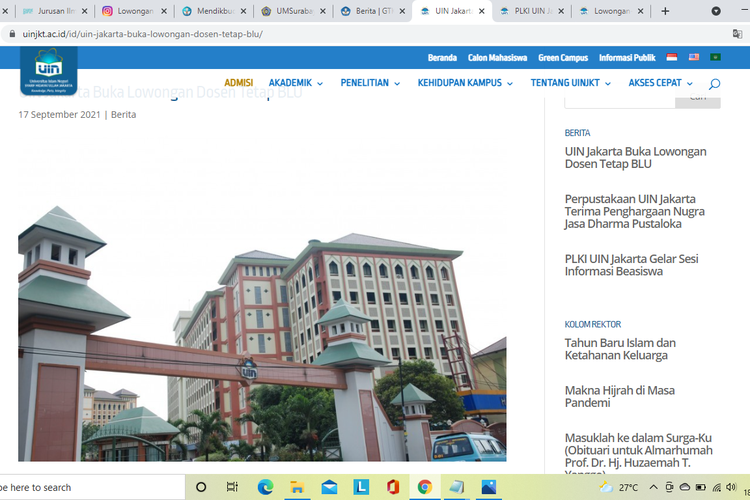The height and width of the screenshot is (500, 750).
Task: Open the Calon Mahasiswa link
Action: tap(497, 58)
